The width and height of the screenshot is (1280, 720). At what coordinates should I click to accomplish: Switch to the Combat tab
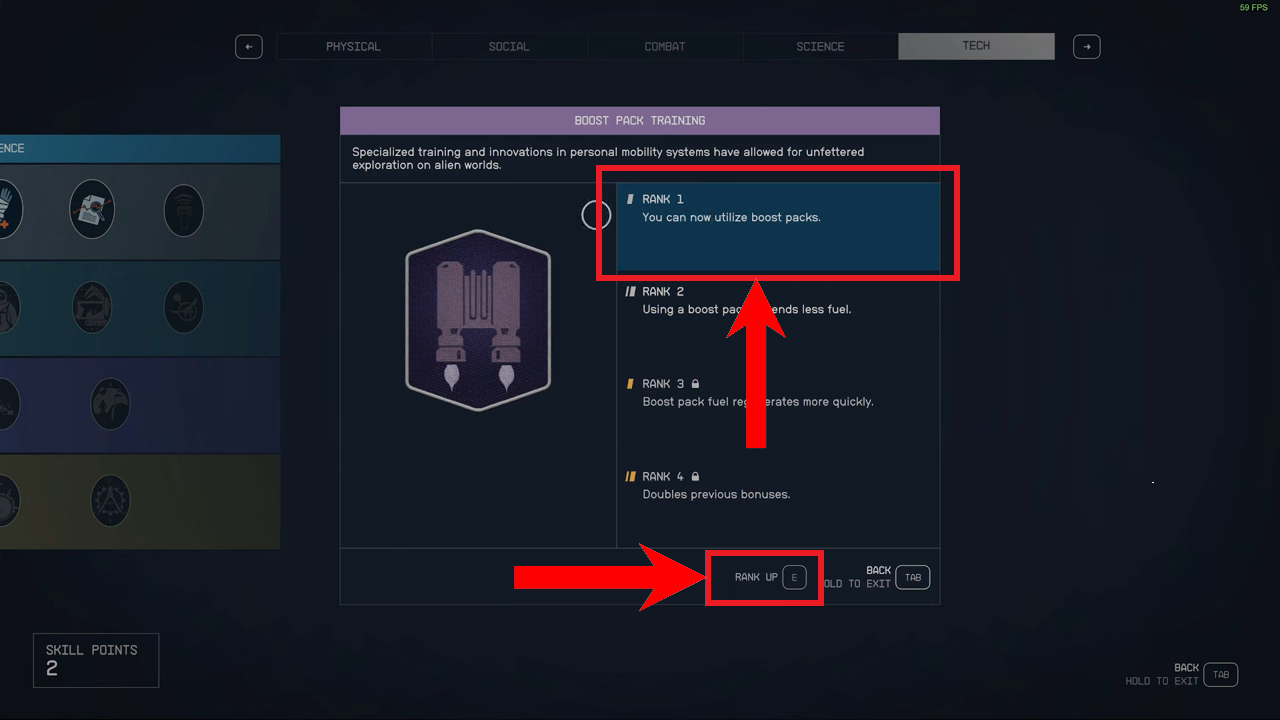click(x=665, y=46)
